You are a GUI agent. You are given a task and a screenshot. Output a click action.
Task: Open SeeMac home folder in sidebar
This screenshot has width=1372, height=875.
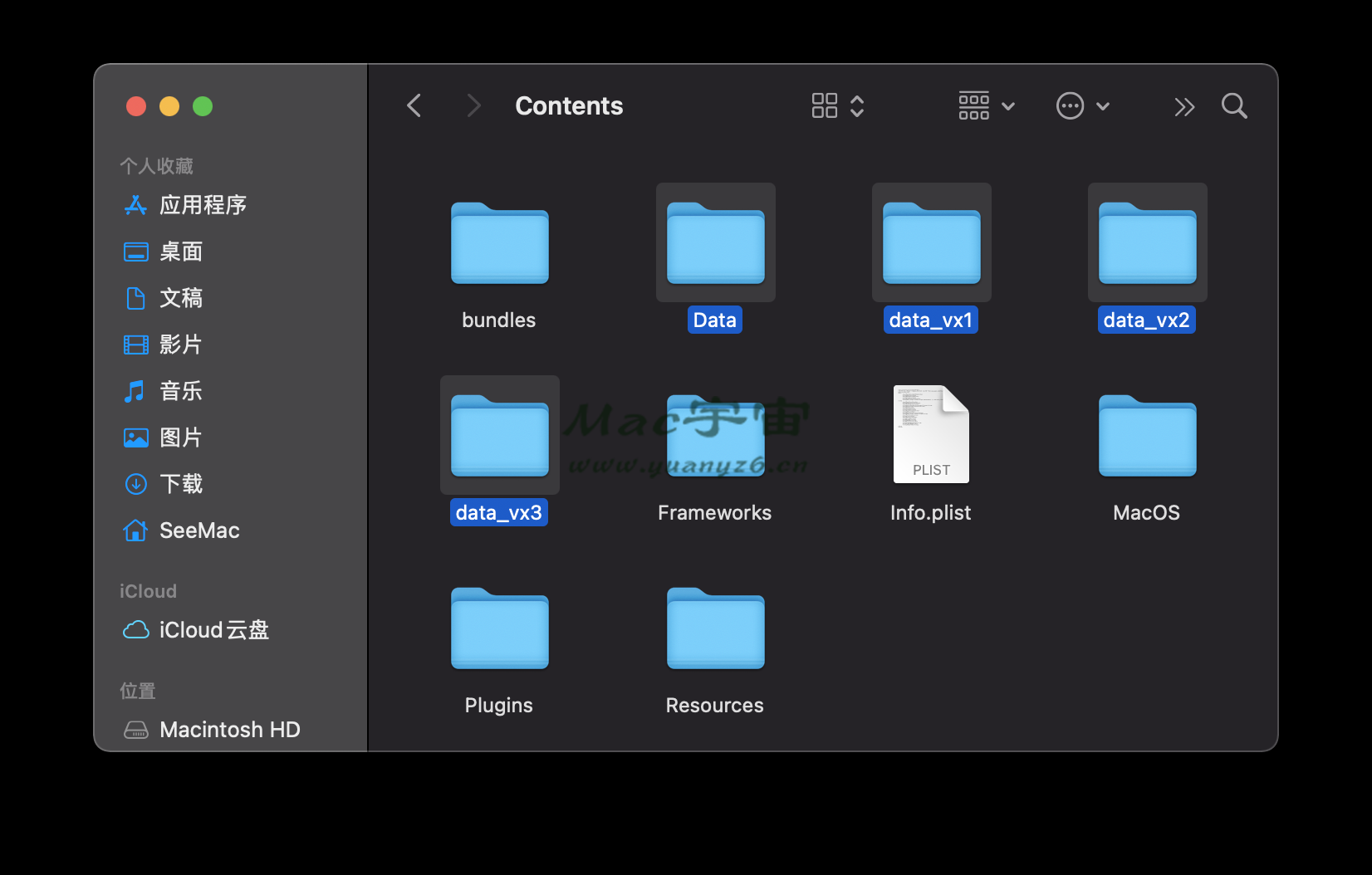coord(199,530)
